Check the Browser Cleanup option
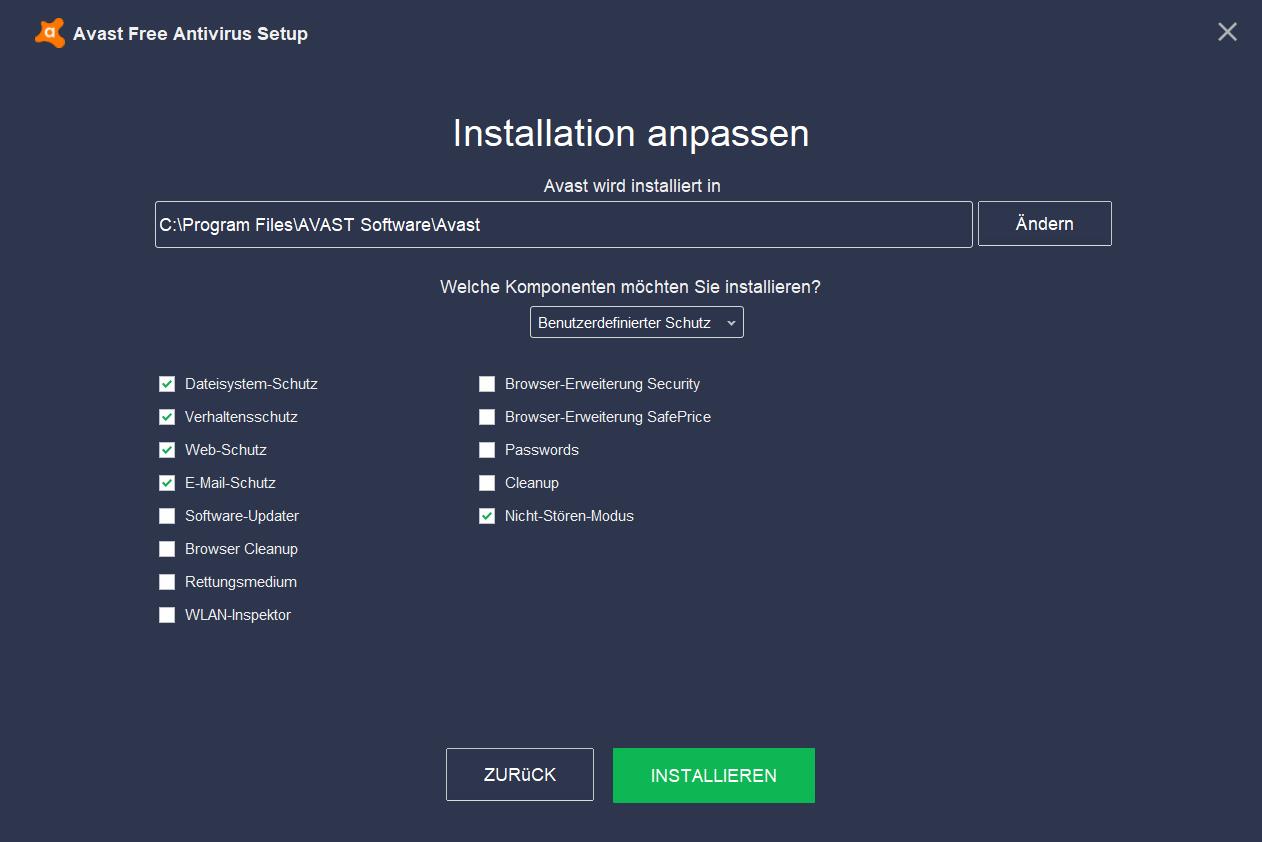 point(167,549)
